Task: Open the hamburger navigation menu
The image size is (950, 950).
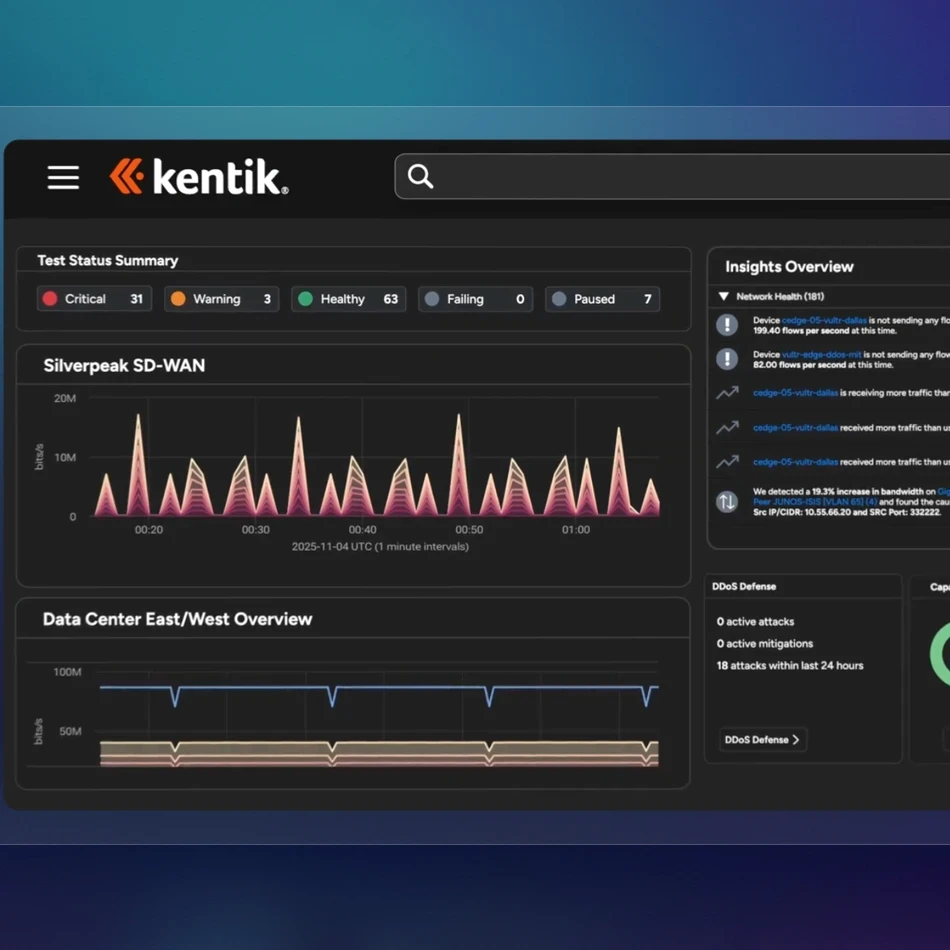Action: [63, 178]
